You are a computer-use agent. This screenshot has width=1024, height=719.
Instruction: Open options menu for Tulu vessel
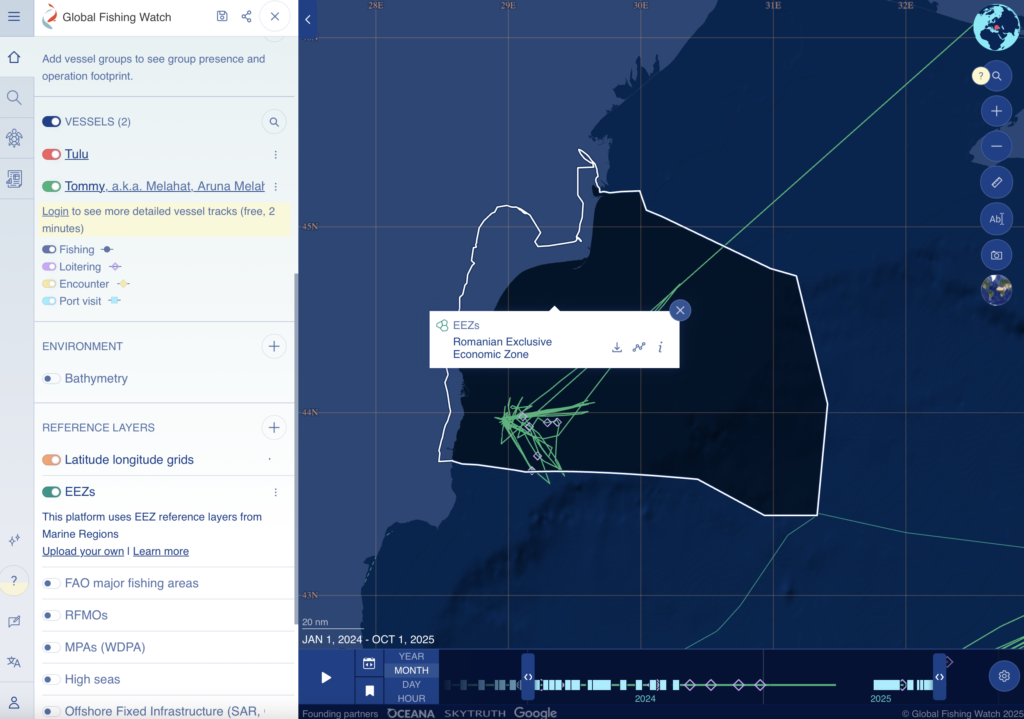[x=276, y=155]
